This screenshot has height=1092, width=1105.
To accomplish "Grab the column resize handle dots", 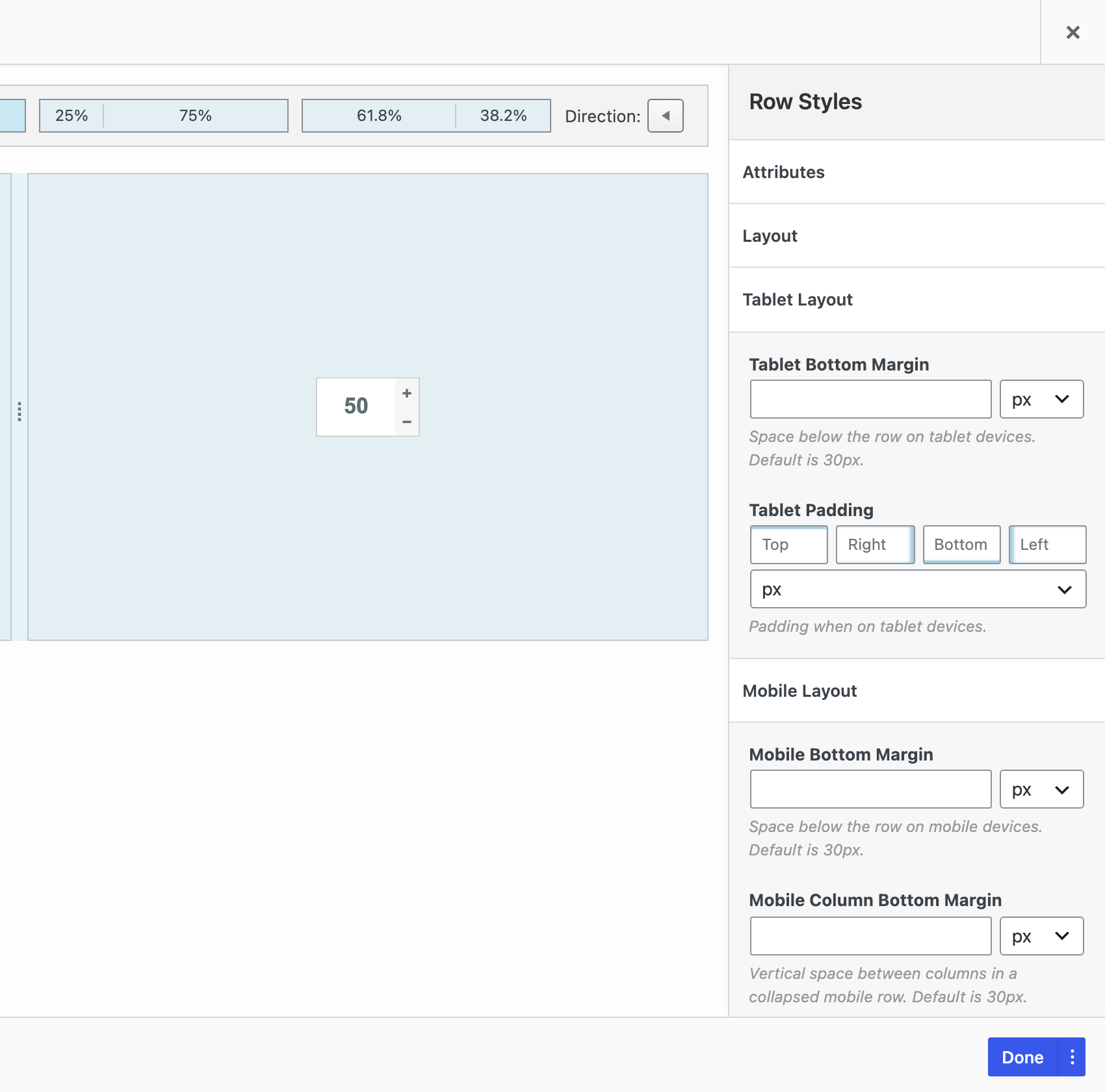I will 19,411.
